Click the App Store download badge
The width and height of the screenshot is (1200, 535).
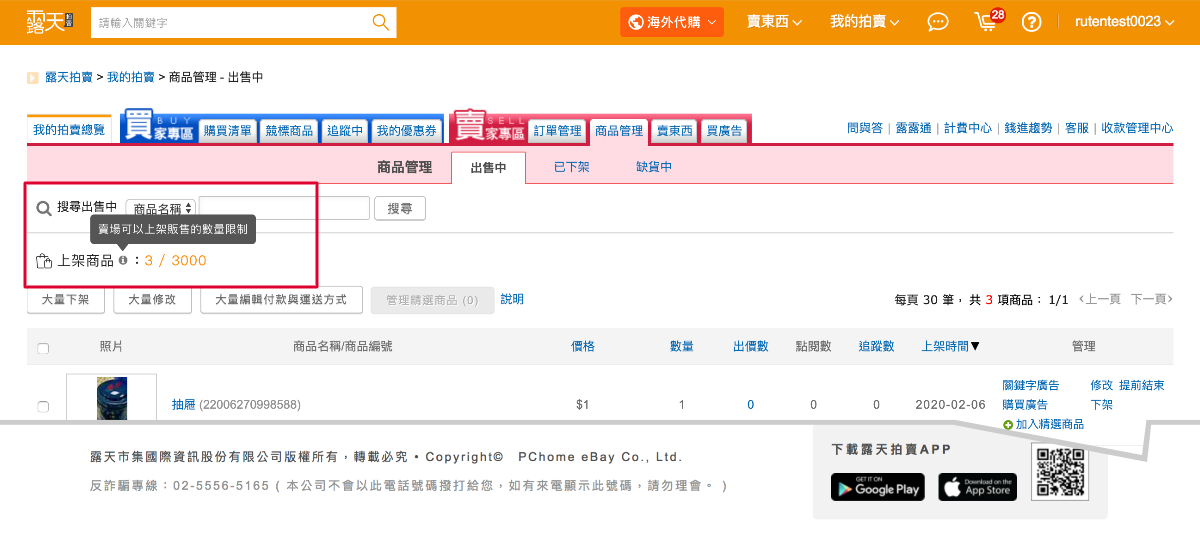click(x=977, y=487)
